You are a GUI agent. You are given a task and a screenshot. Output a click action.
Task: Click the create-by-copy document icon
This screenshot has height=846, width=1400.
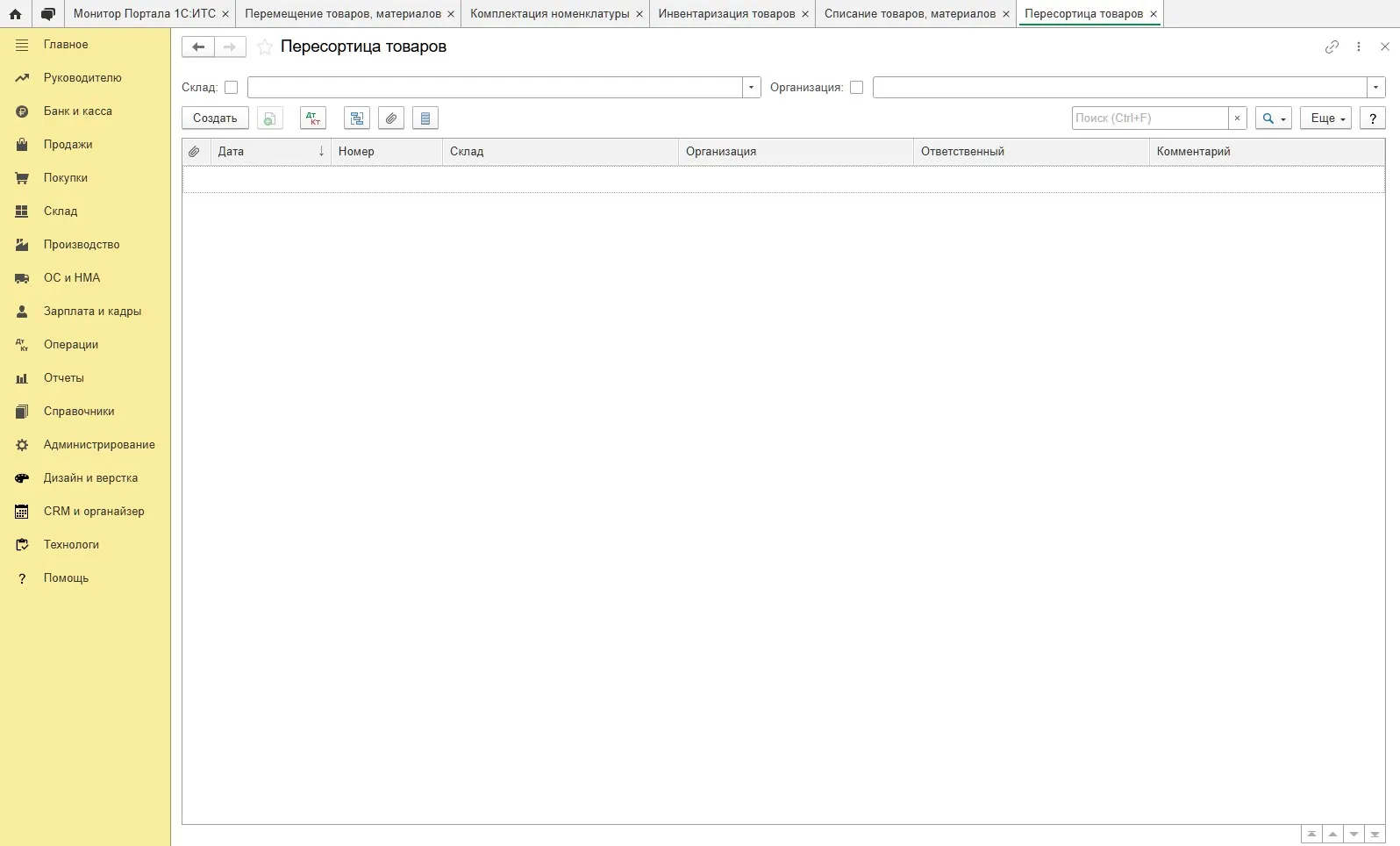point(270,118)
